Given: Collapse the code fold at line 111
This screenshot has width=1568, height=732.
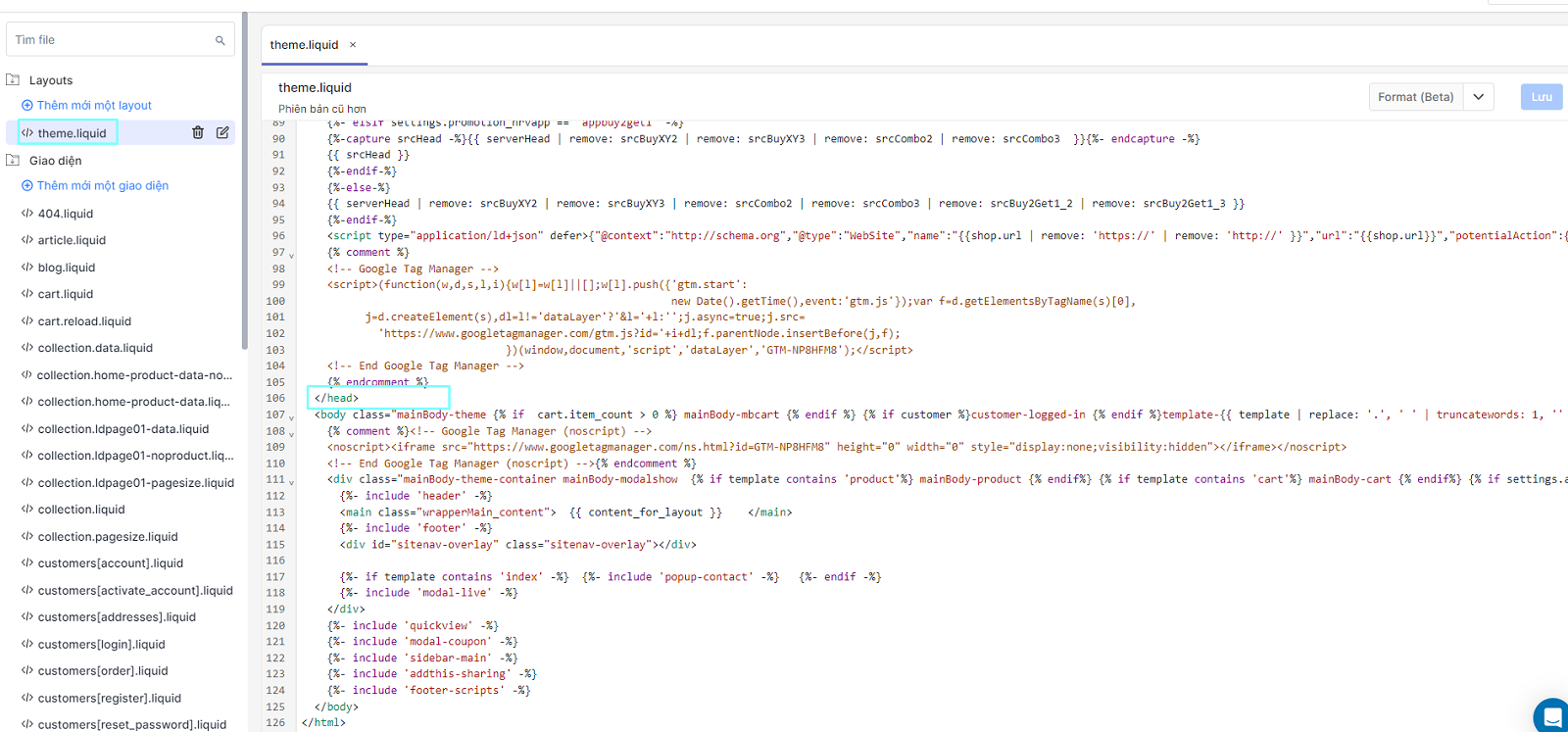Looking at the screenshot, I should (291, 481).
